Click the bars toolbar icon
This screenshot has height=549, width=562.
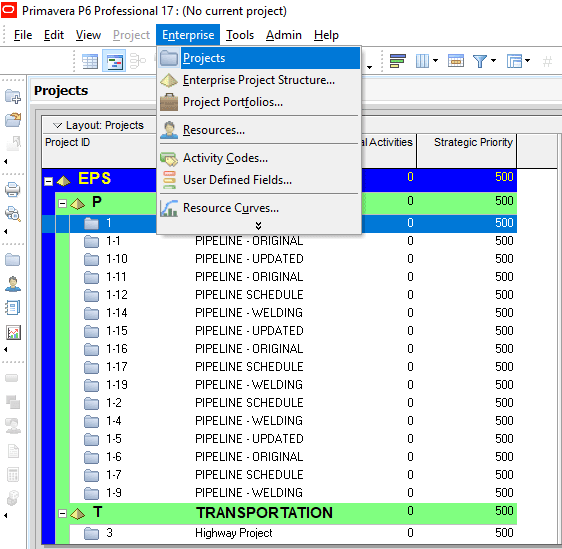(x=397, y=61)
